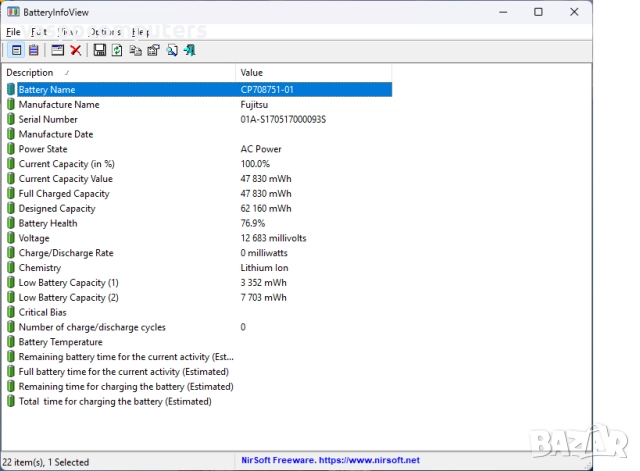This screenshot has height=471, width=640.
Task: Open the Help menu
Action: (x=141, y=32)
